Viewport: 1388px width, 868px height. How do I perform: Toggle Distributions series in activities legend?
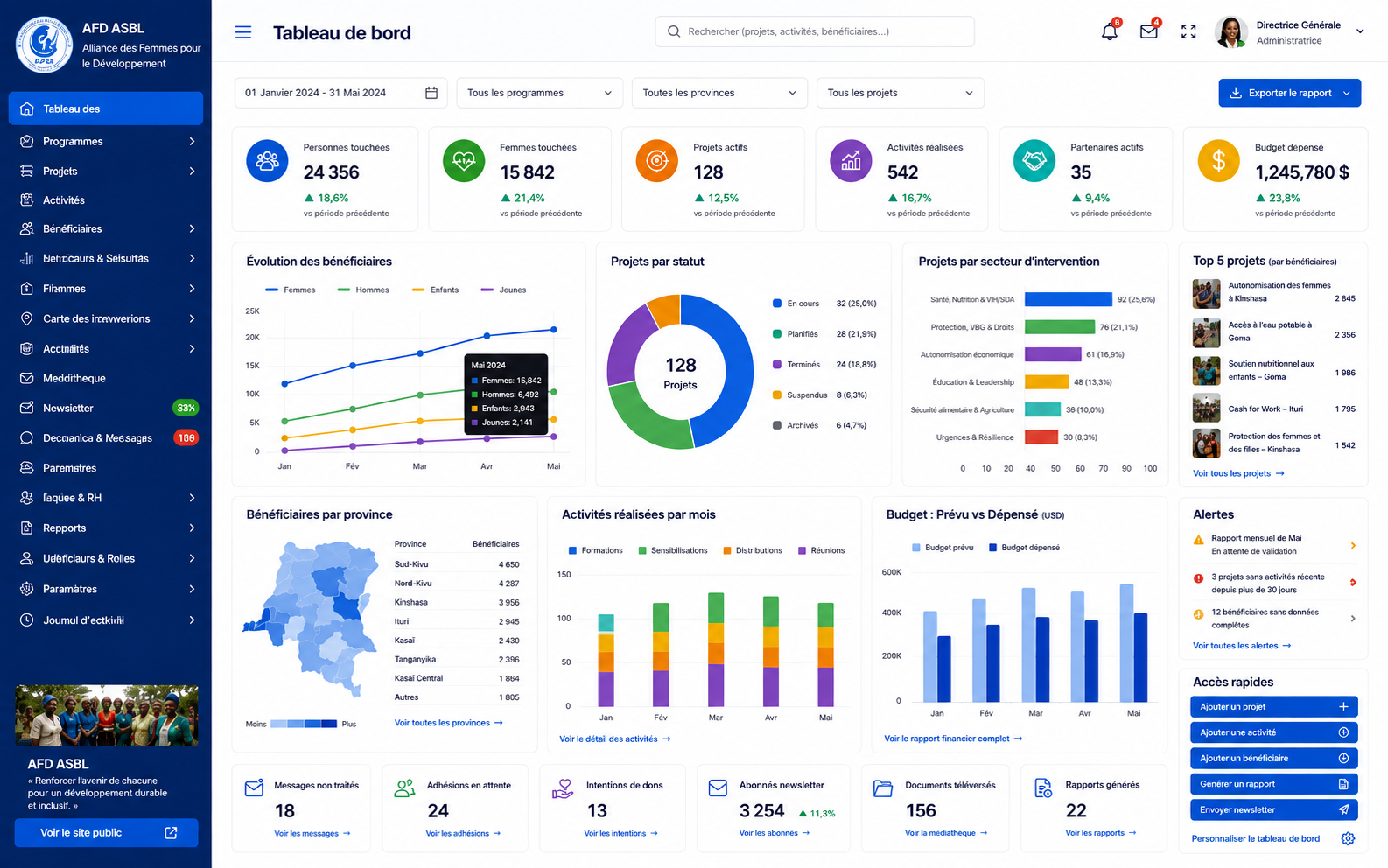pos(753,550)
